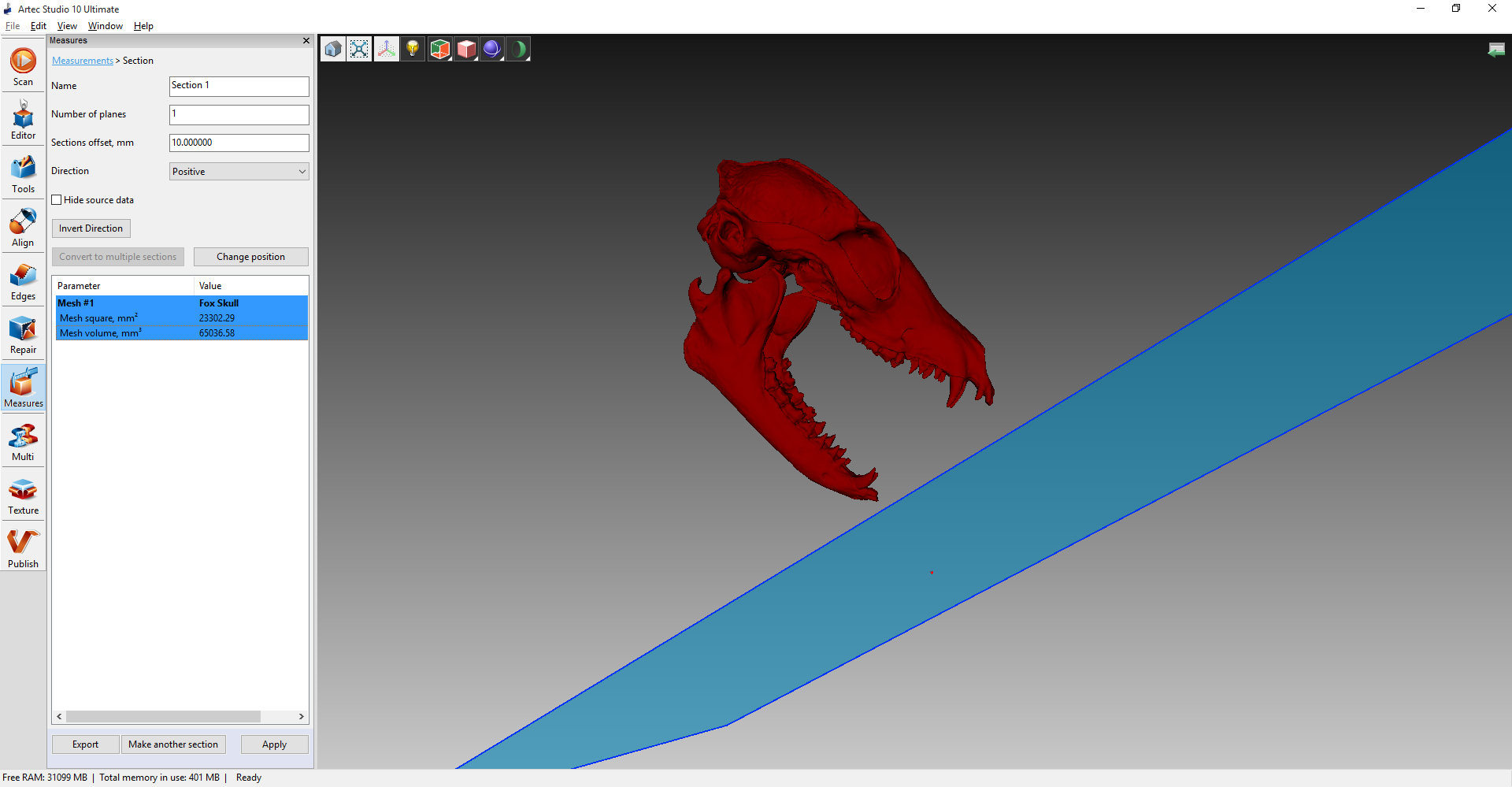Open the Edit menu

click(38, 26)
